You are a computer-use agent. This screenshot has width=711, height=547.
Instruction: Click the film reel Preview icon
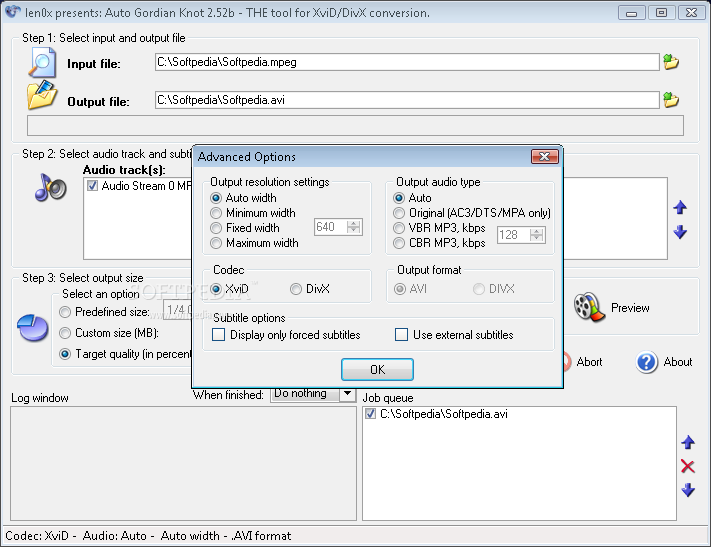(589, 307)
